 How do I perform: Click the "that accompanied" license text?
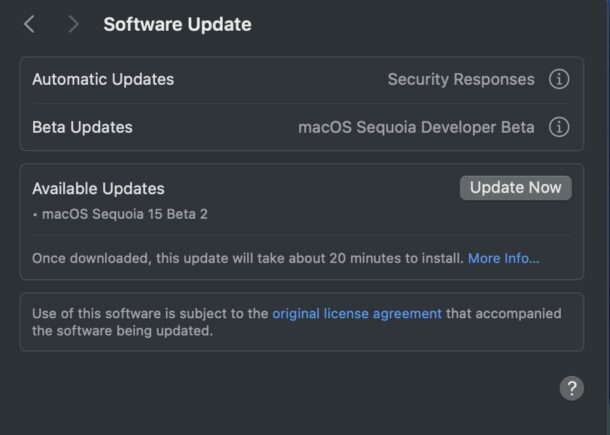click(504, 313)
